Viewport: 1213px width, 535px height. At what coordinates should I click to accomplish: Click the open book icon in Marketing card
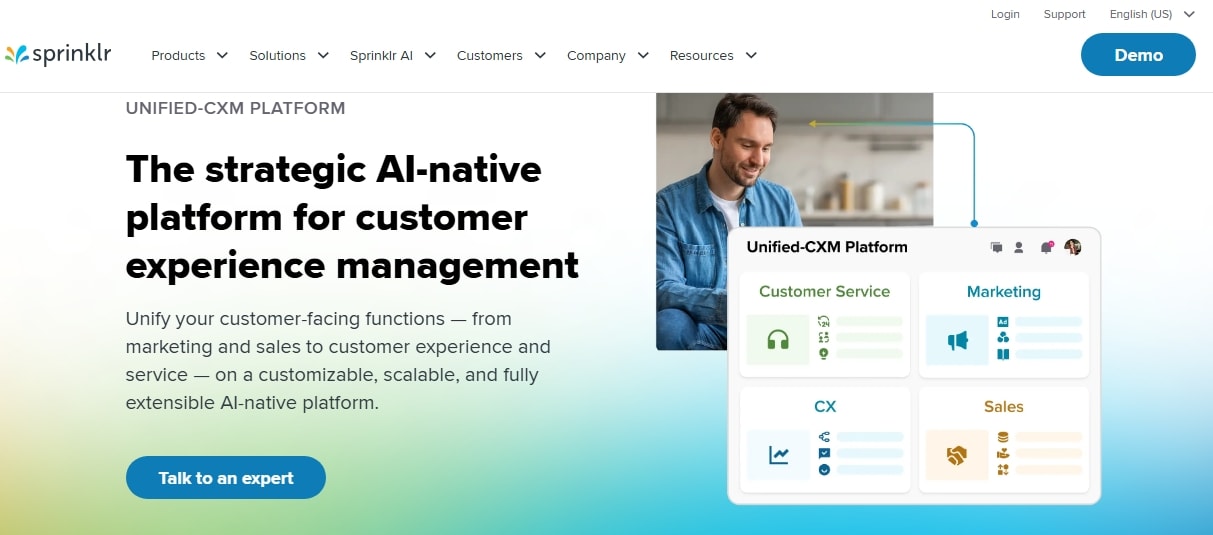tap(1003, 353)
